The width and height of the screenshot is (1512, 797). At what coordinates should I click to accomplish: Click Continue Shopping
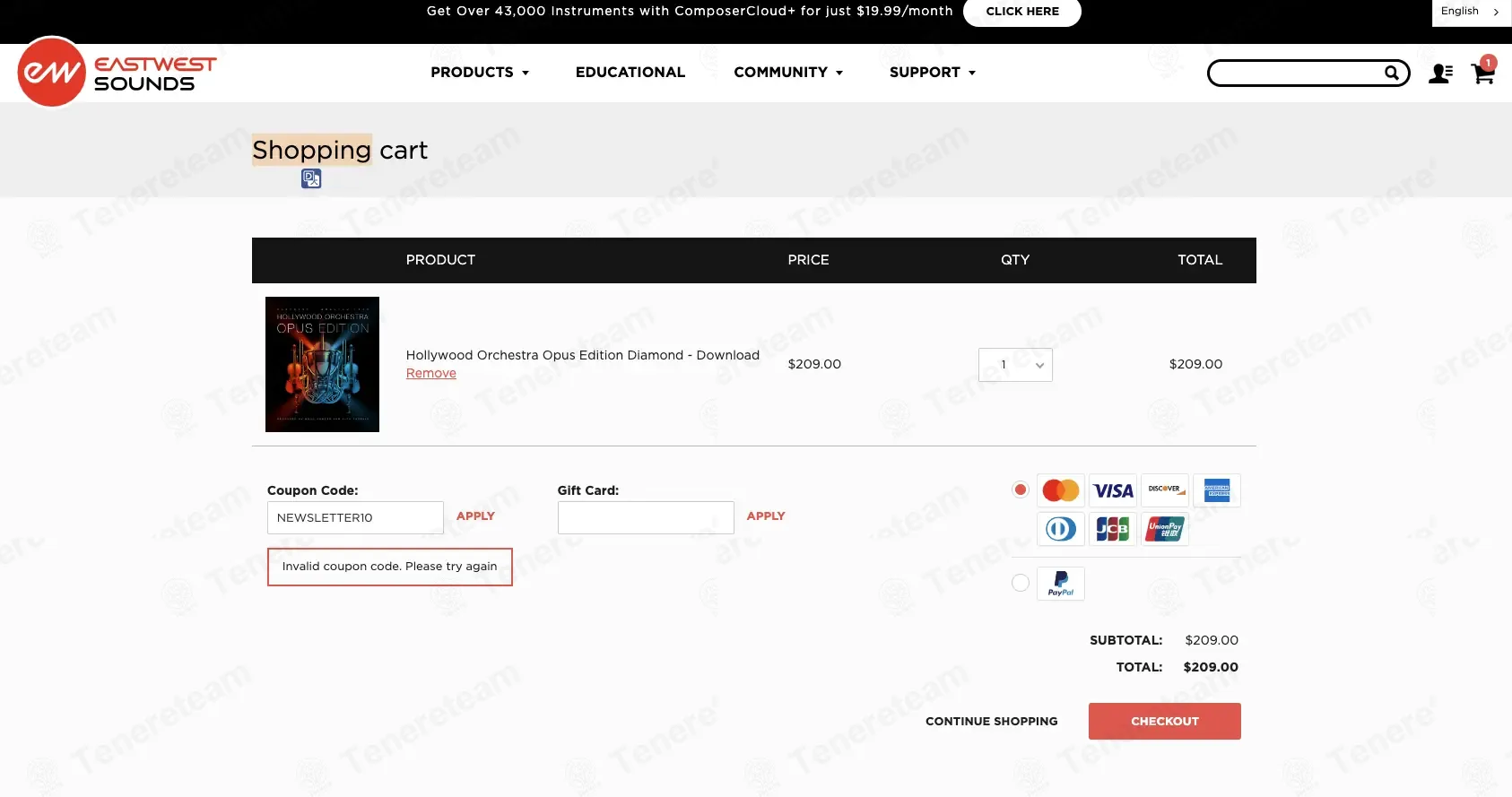(x=992, y=722)
